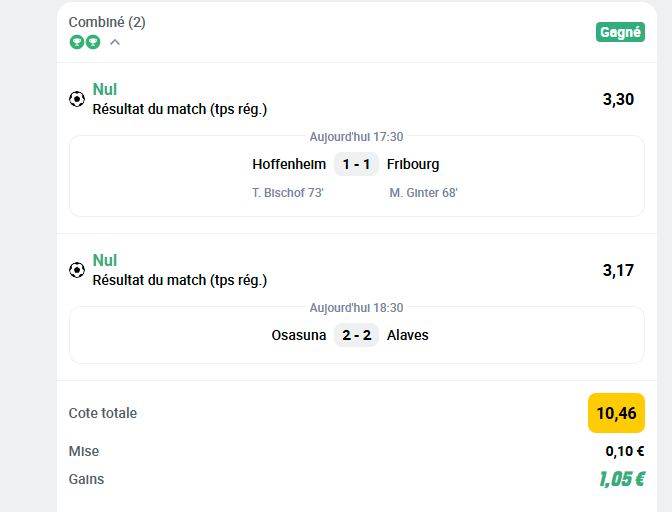Image resolution: width=672 pixels, height=512 pixels.
Task: Click the 3,30 odds value
Action: coord(618,99)
